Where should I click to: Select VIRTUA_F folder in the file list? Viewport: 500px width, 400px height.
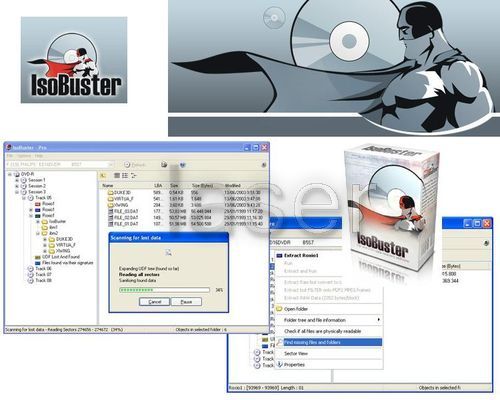pos(120,199)
